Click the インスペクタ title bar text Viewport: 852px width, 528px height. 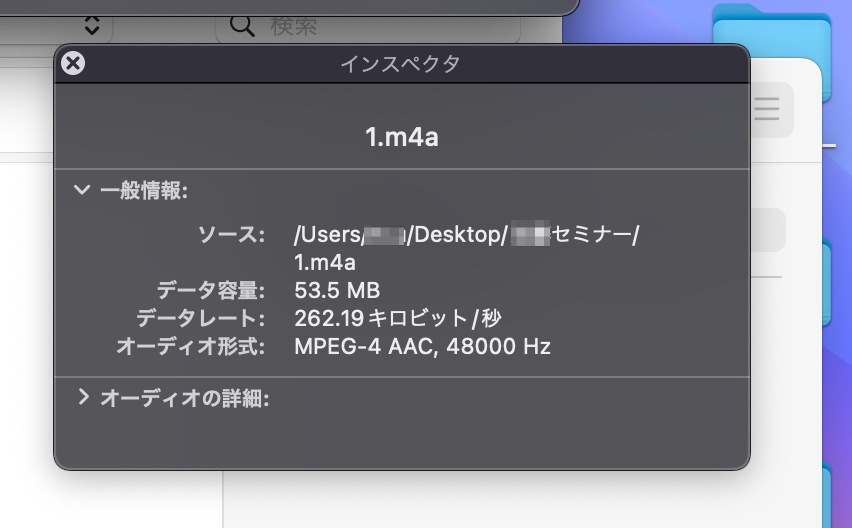[x=401, y=65]
